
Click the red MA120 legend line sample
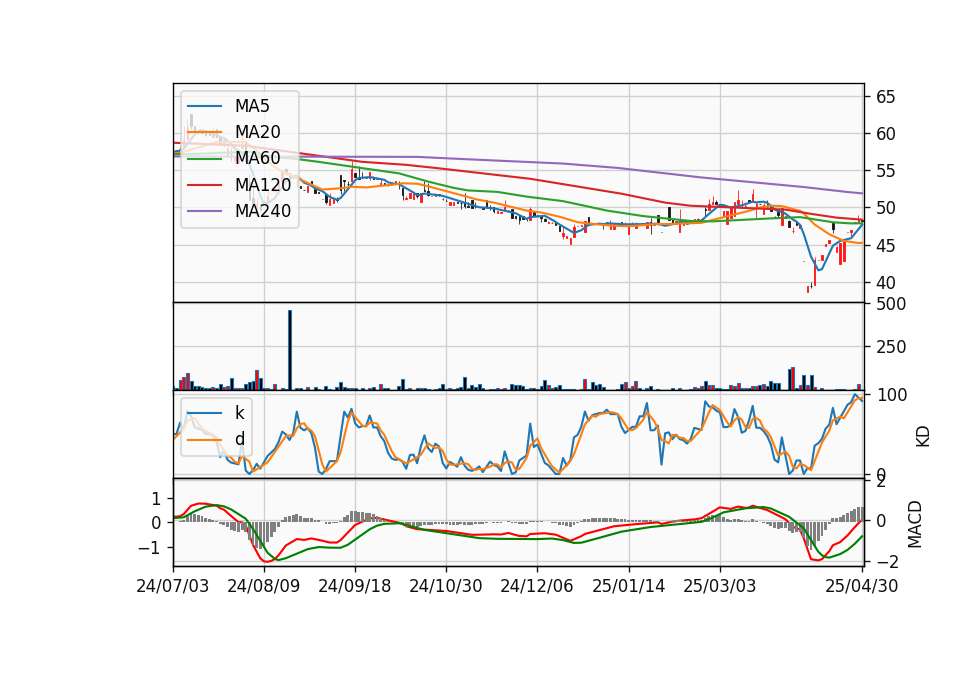click(204, 185)
